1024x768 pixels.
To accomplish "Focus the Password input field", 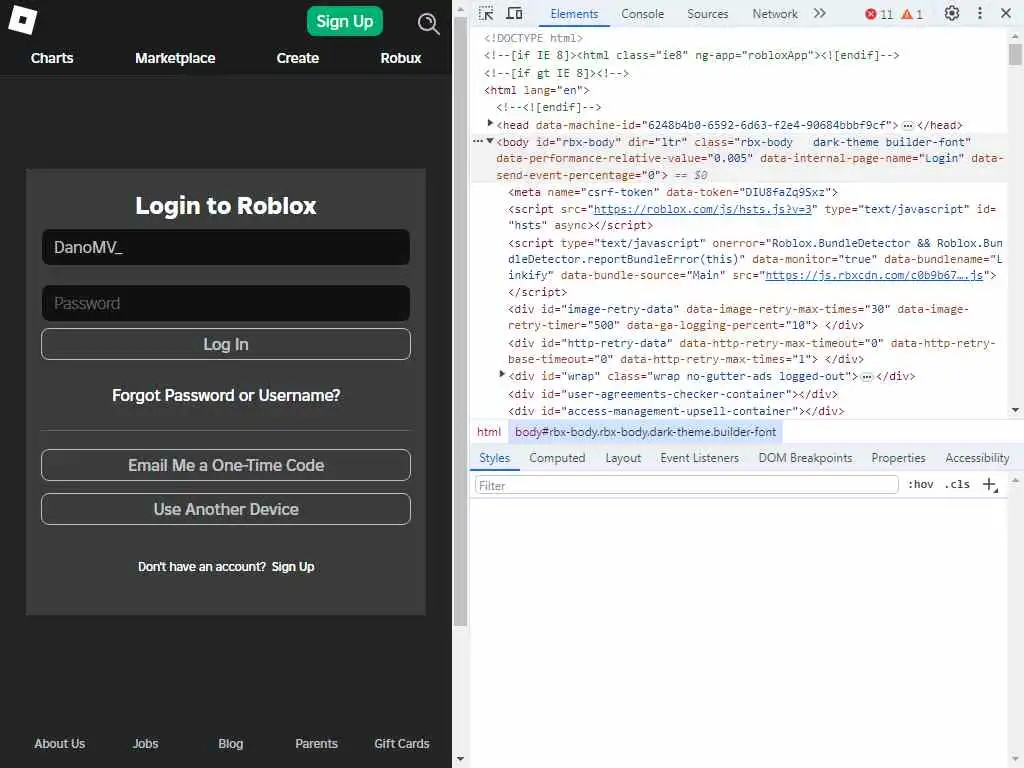I will tap(226, 303).
